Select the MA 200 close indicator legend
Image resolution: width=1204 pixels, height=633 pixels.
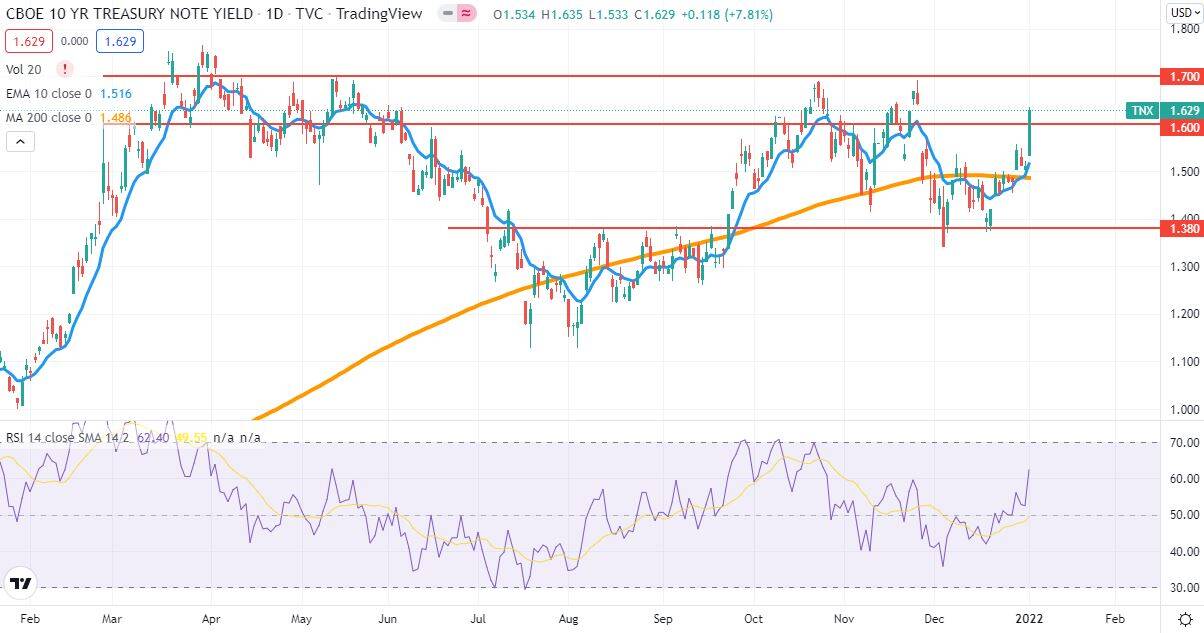tap(49, 118)
